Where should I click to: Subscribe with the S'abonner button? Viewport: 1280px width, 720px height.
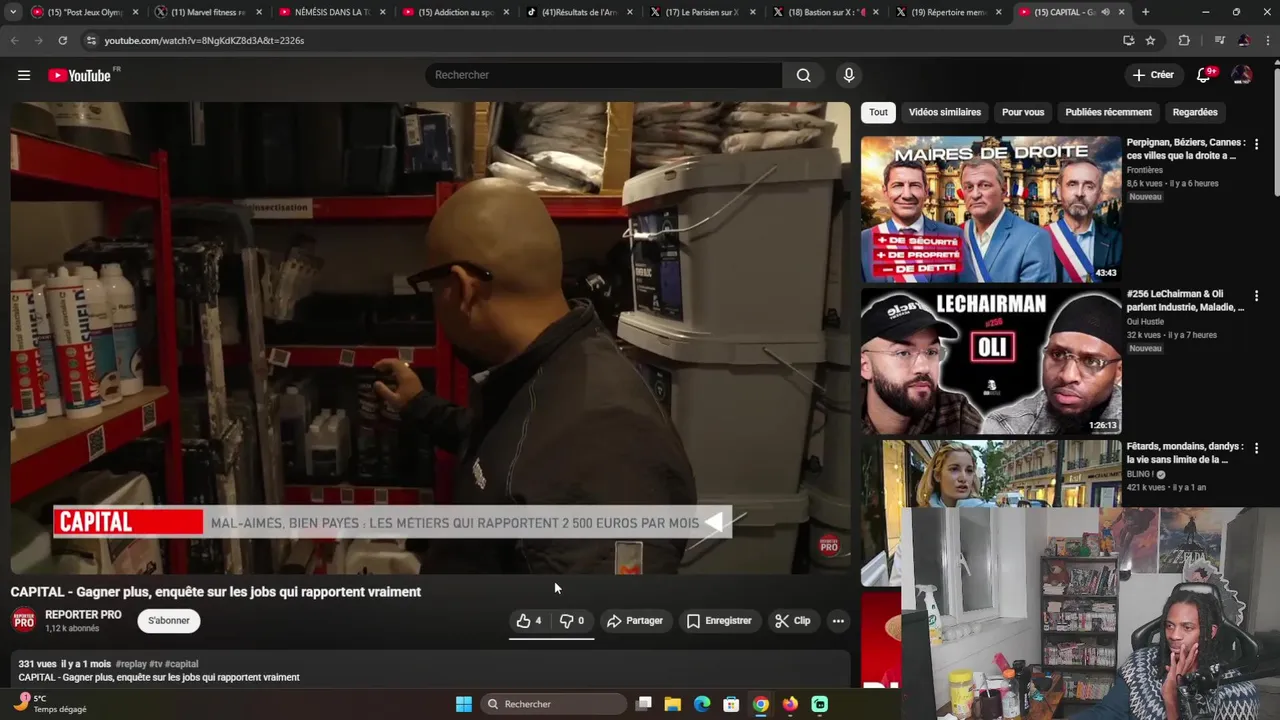point(169,621)
